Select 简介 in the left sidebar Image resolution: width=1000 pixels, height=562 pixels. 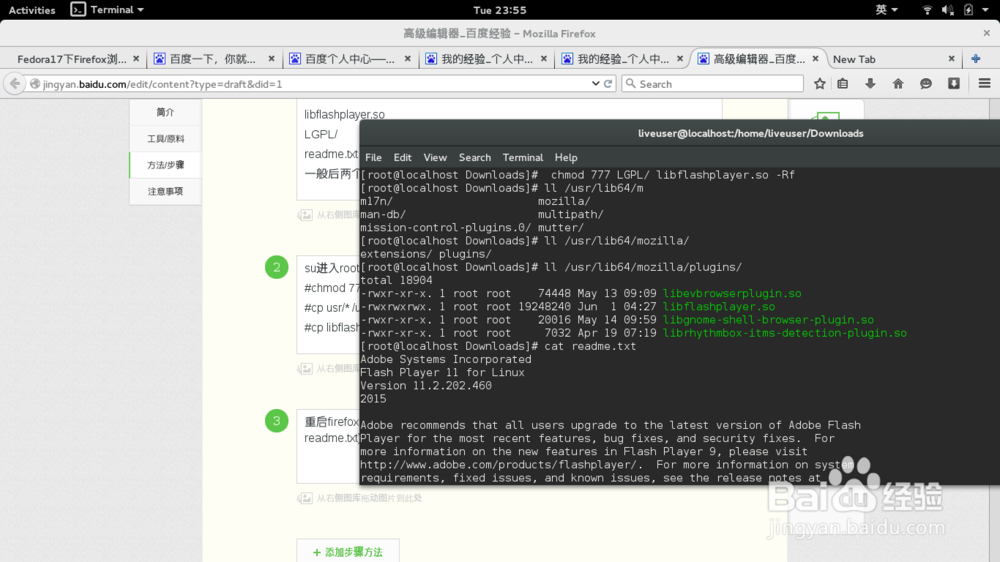(x=165, y=112)
